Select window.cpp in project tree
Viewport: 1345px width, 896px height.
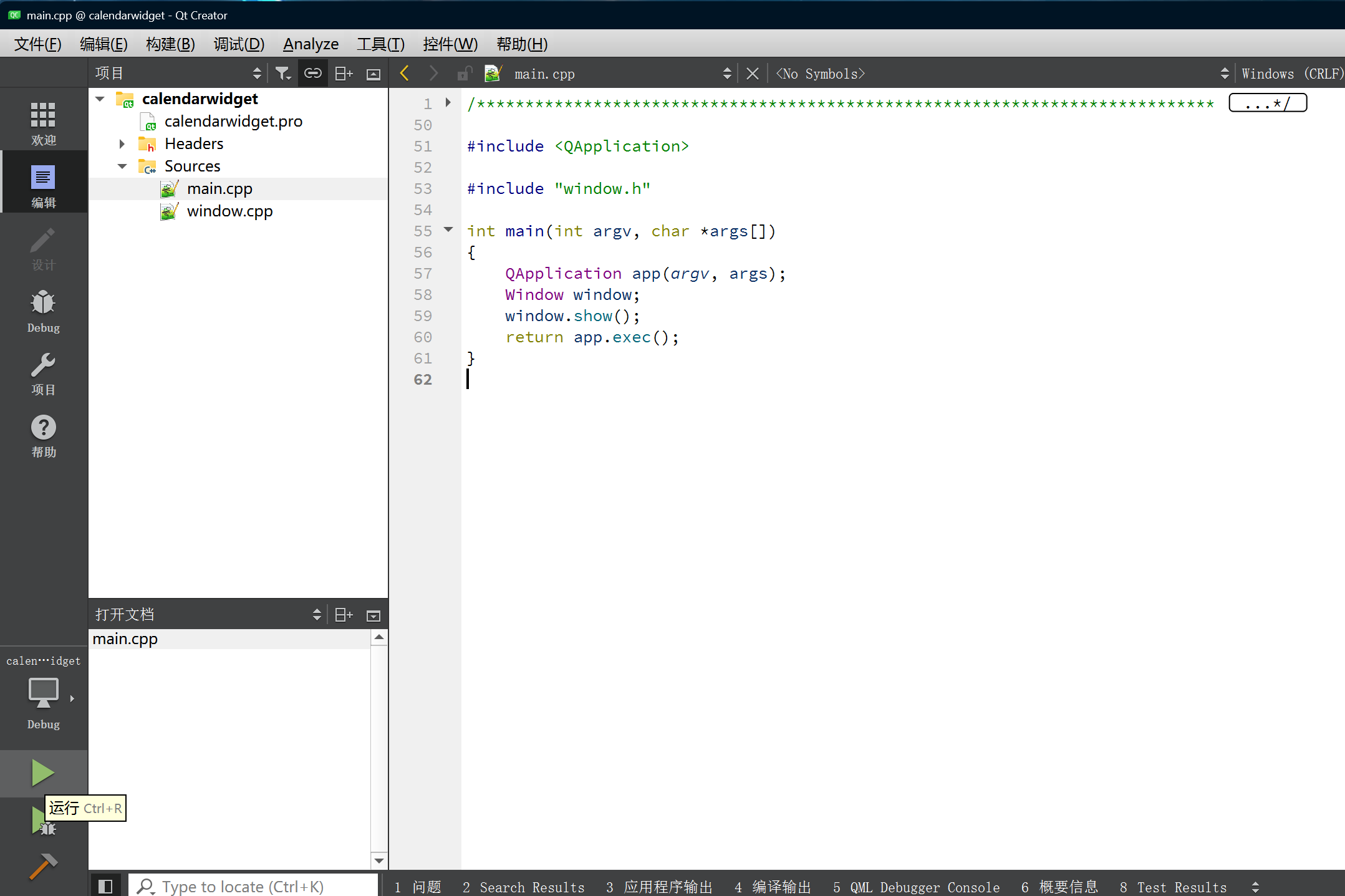click(x=229, y=211)
